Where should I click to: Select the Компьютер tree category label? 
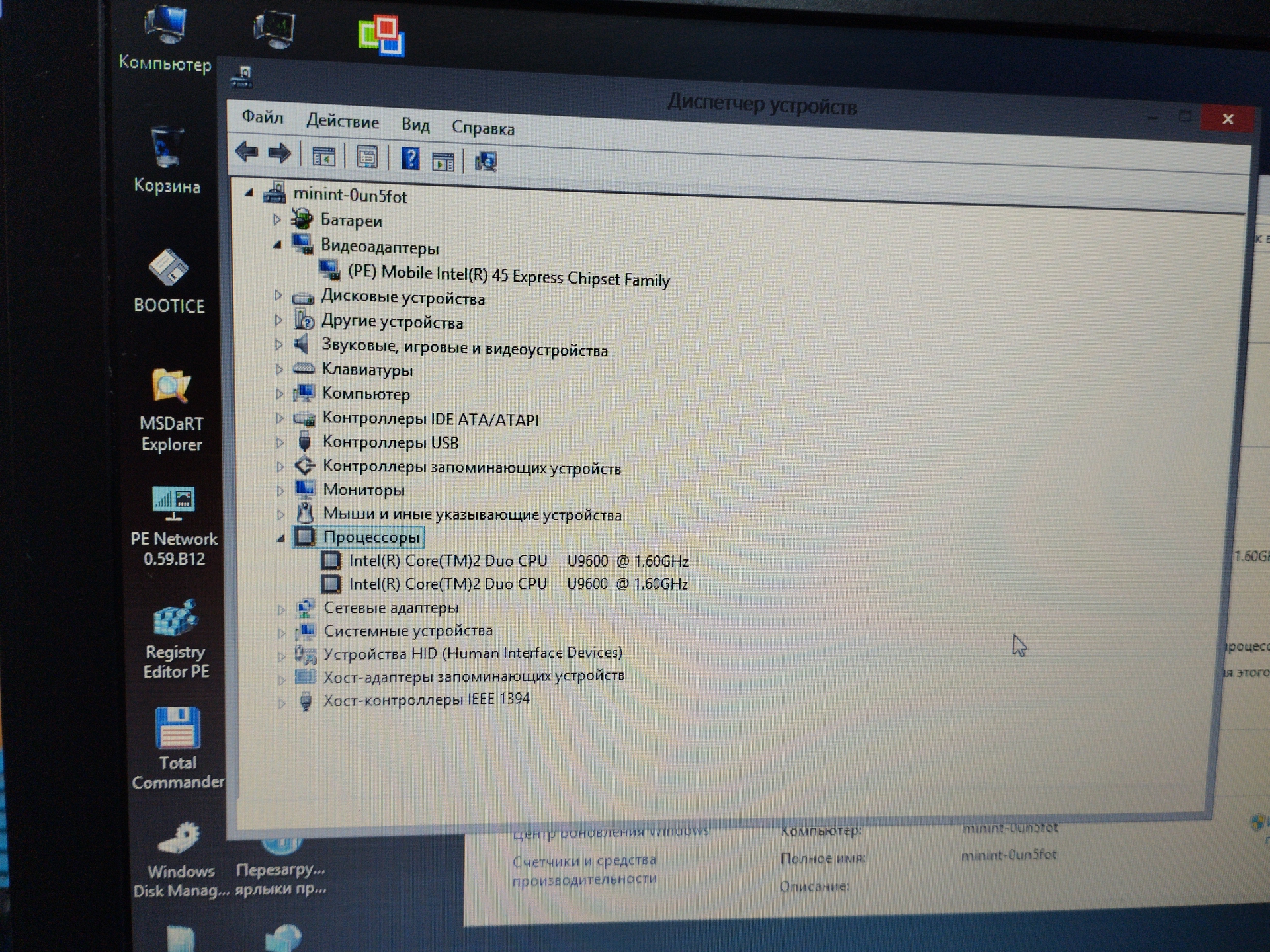(x=366, y=394)
